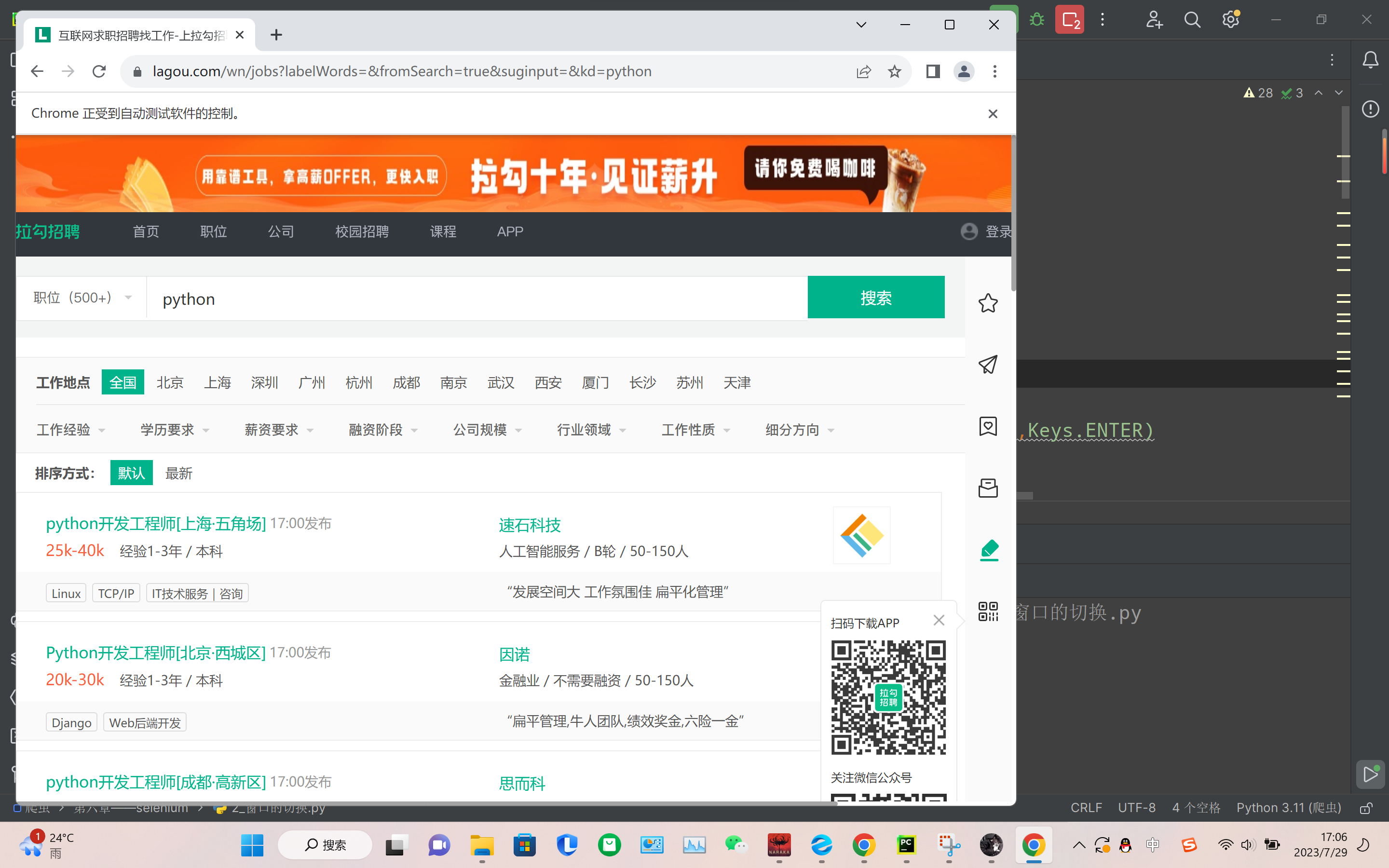
Task: Open Python开发工程师[北京·西城区] job listing
Action: tap(156, 653)
